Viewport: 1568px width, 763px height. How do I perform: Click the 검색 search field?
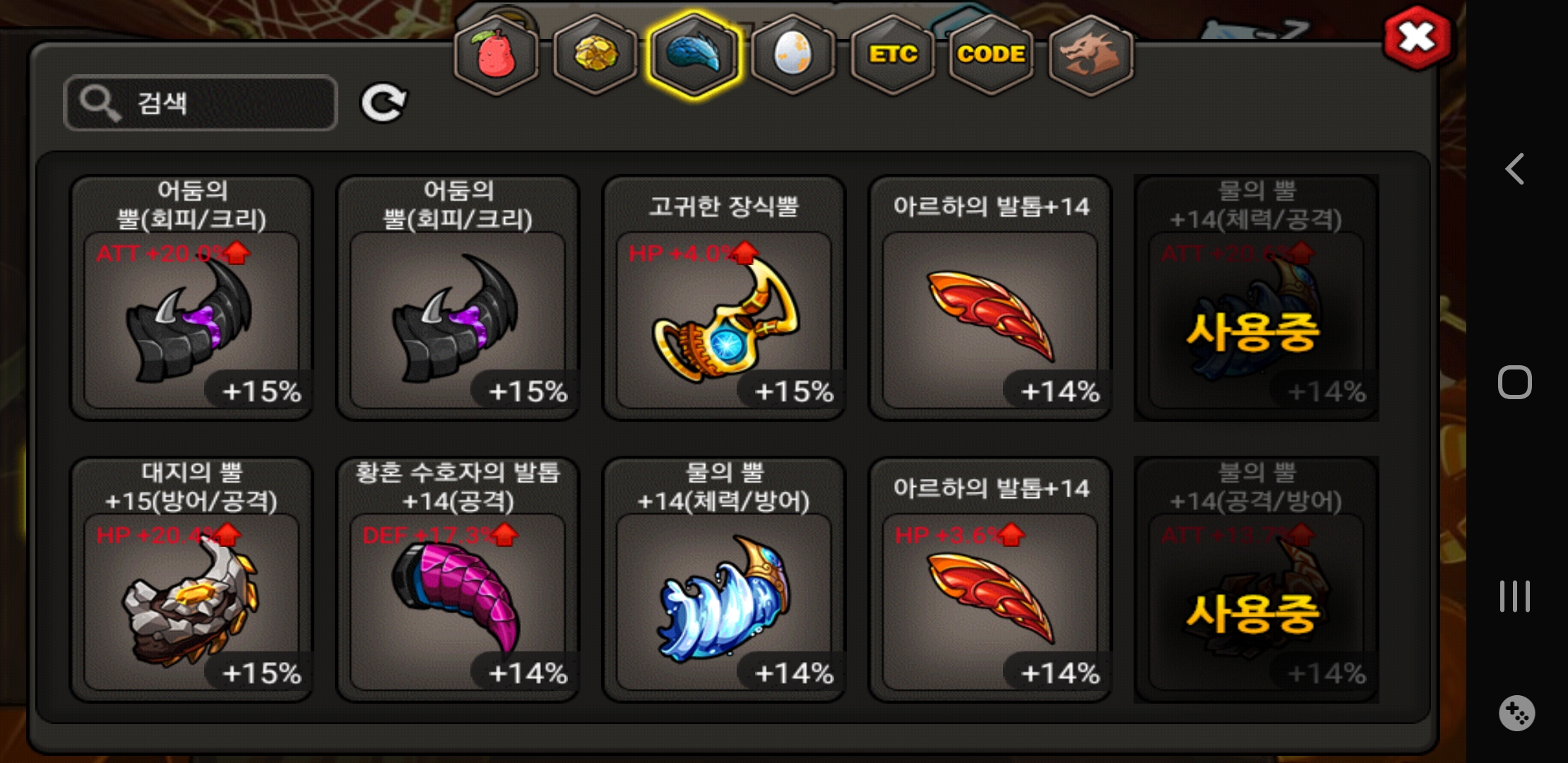click(201, 103)
